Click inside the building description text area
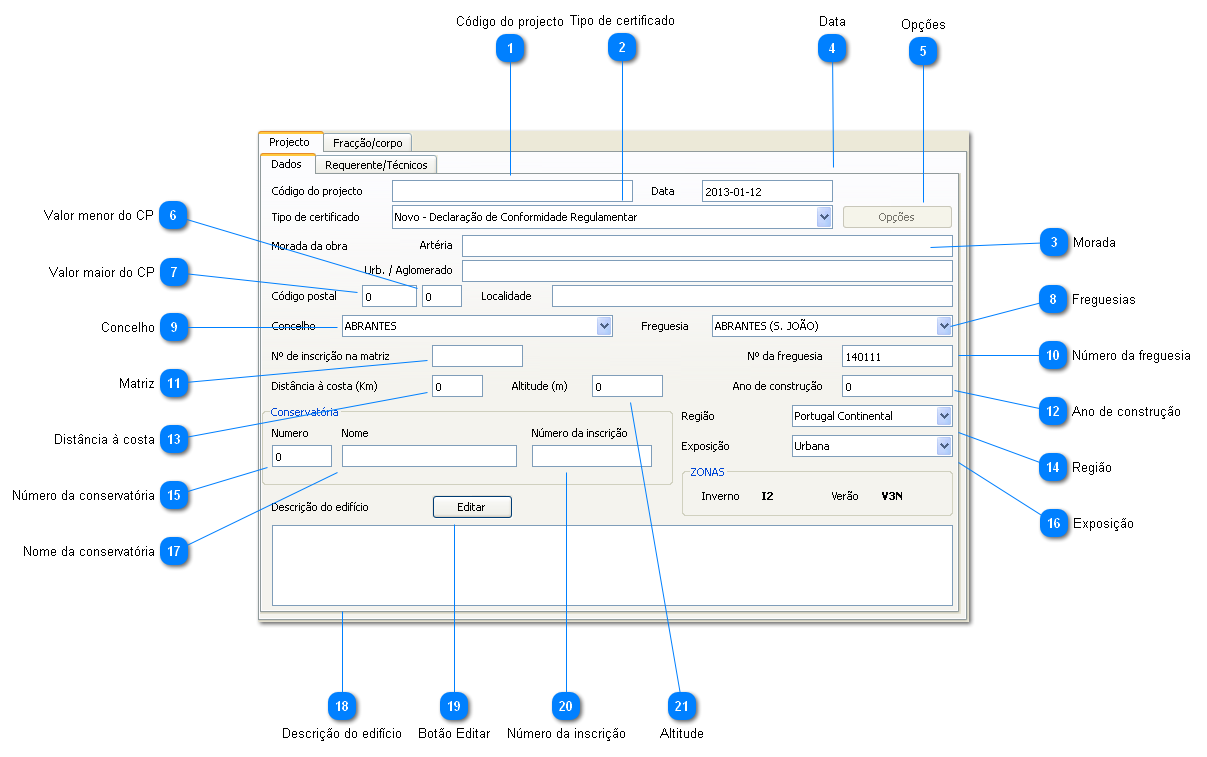The image size is (1207, 757). pos(611,565)
